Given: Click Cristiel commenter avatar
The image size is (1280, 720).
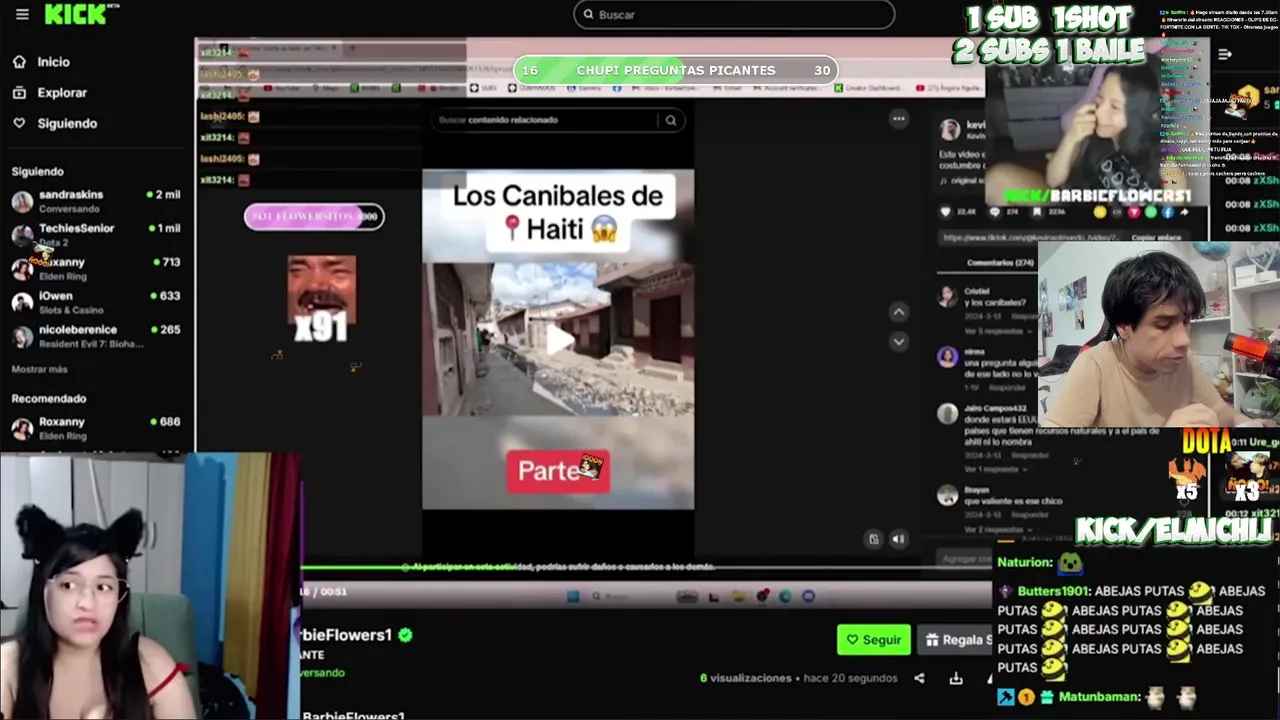Looking at the screenshot, I should [948, 296].
